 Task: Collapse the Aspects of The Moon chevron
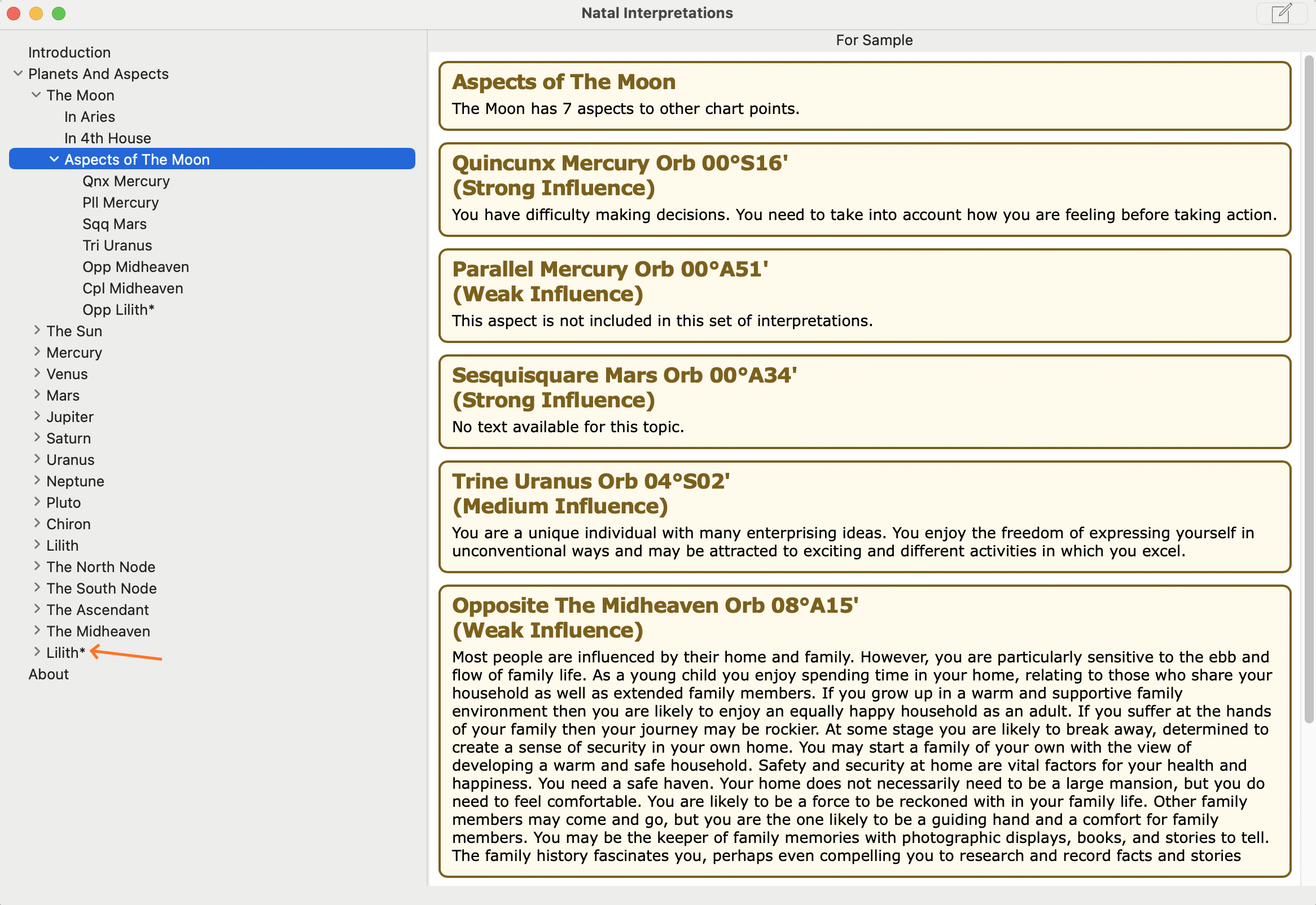coord(54,159)
